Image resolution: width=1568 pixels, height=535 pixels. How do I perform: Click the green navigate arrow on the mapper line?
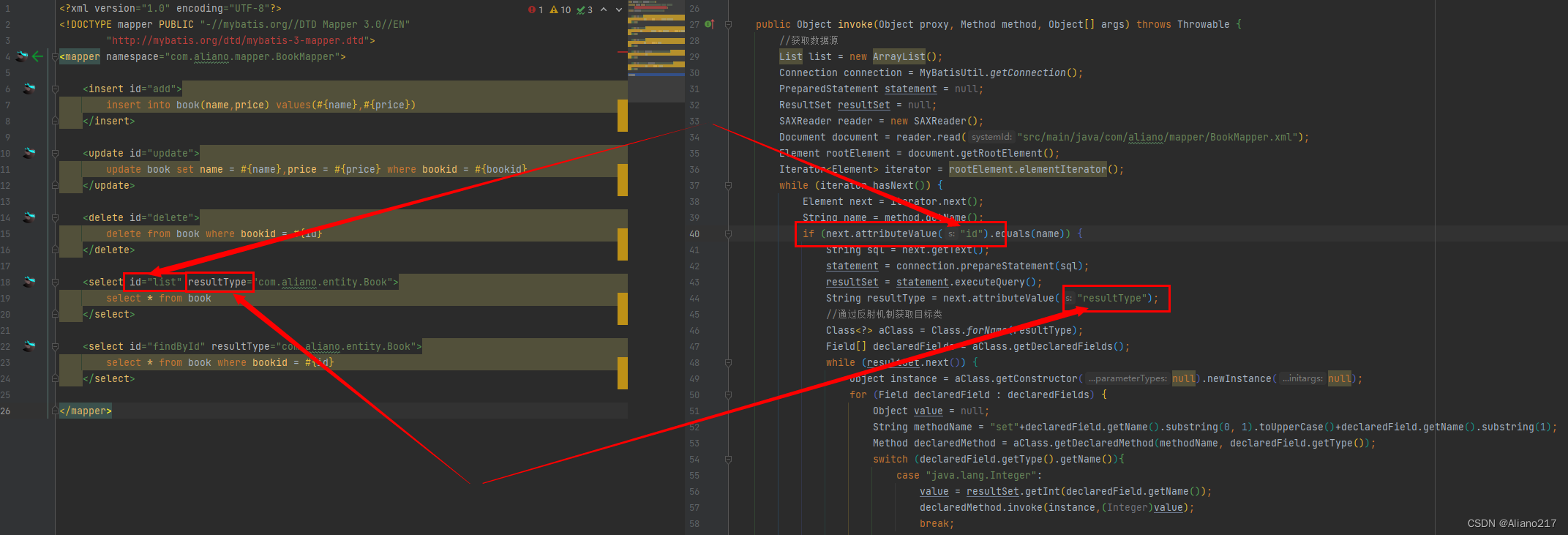(37, 56)
